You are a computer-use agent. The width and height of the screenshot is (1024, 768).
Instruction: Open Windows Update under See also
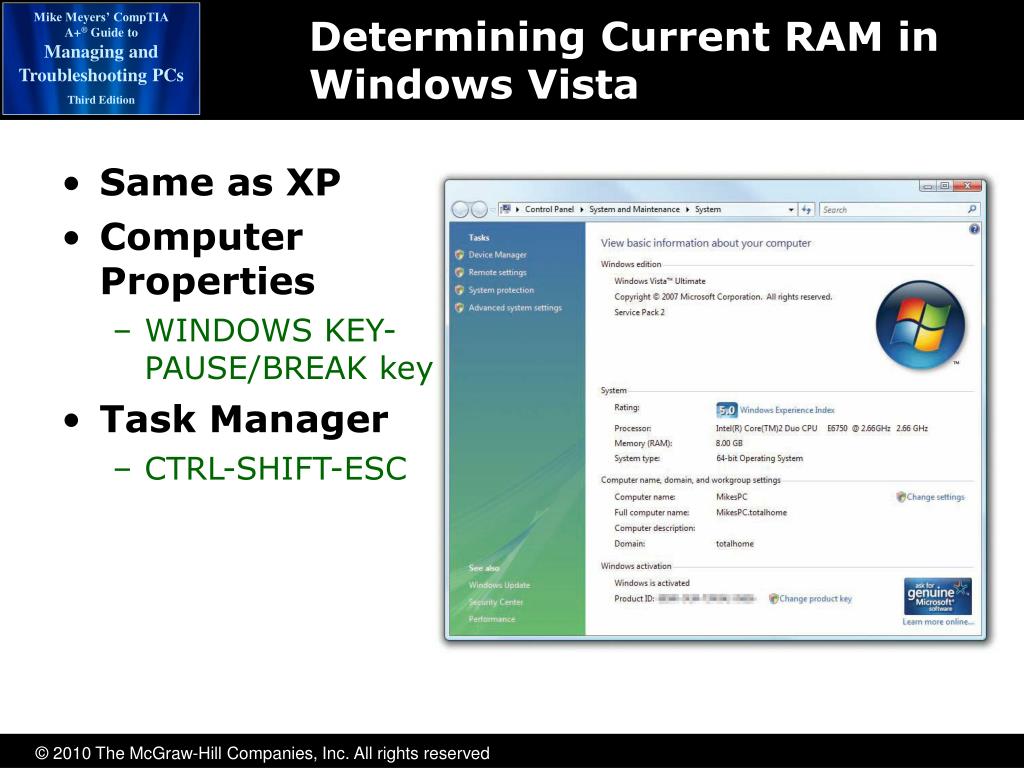(x=499, y=585)
